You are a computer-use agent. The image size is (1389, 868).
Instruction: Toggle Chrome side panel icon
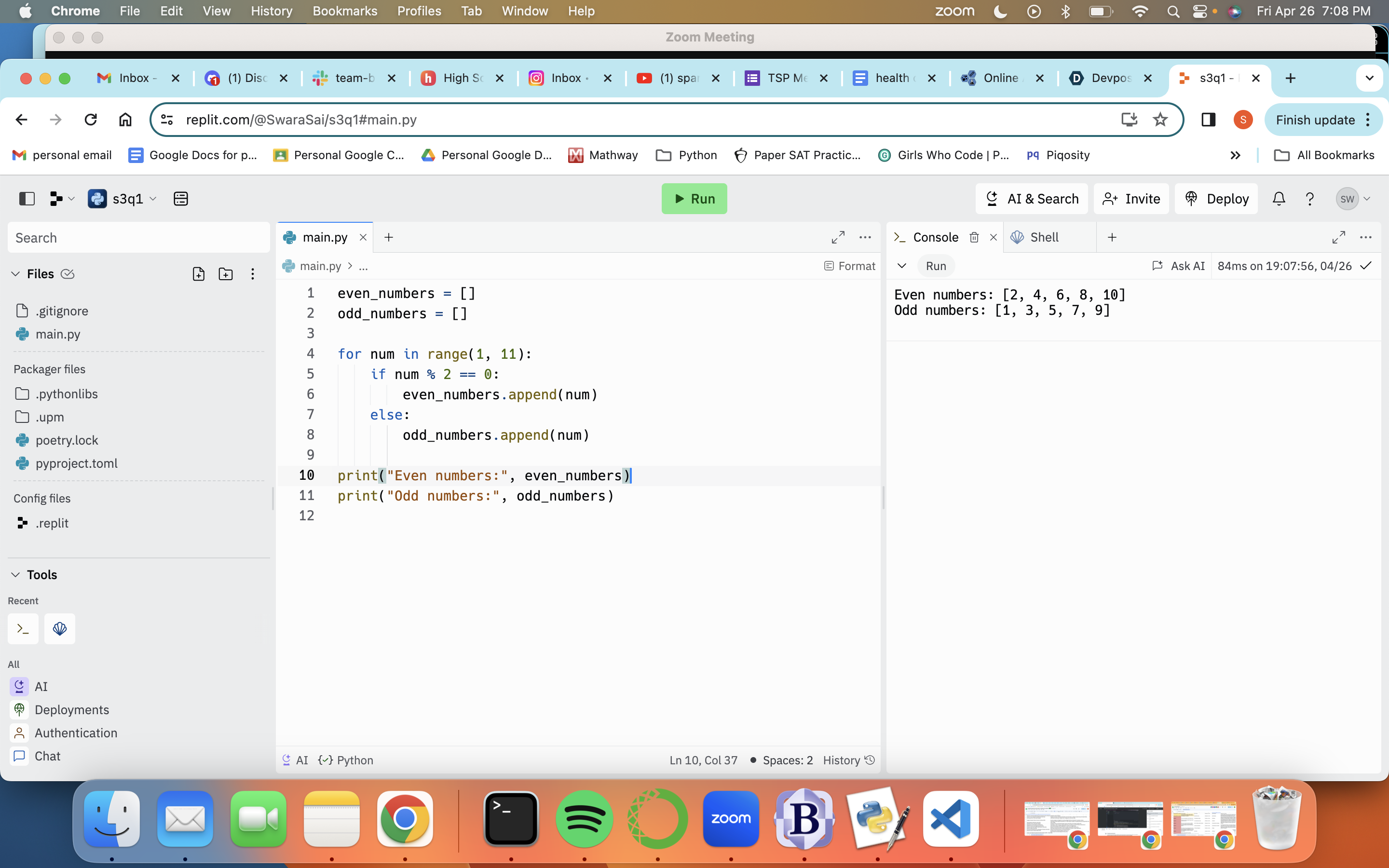point(1208,120)
